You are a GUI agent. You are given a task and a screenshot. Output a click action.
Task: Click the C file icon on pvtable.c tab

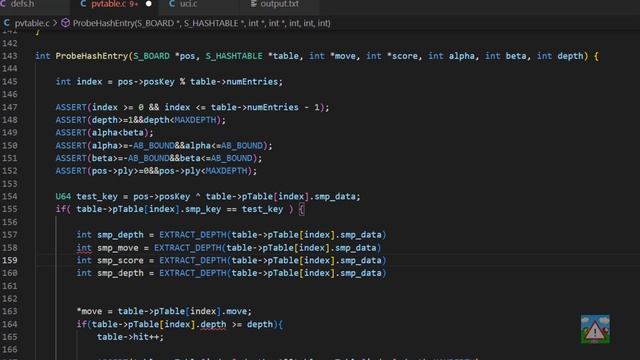click(83, 4)
